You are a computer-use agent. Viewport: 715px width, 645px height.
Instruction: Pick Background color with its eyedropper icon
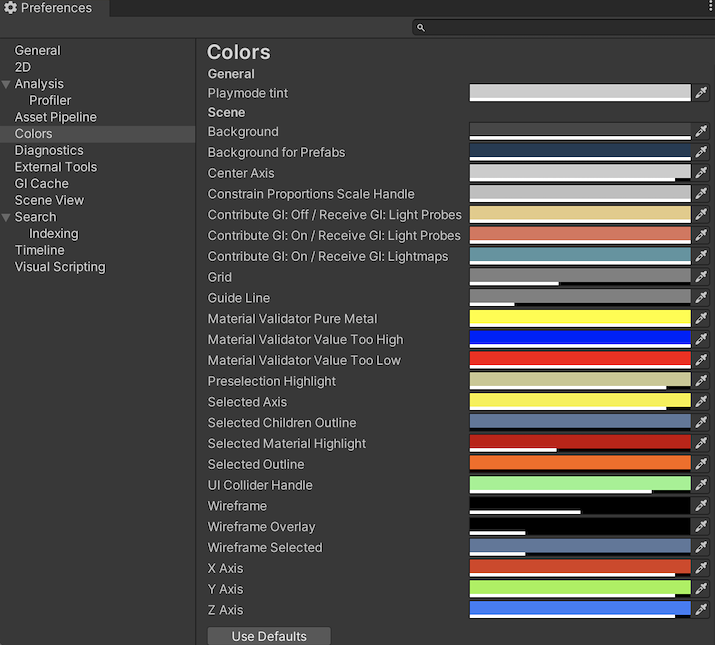[701, 131]
